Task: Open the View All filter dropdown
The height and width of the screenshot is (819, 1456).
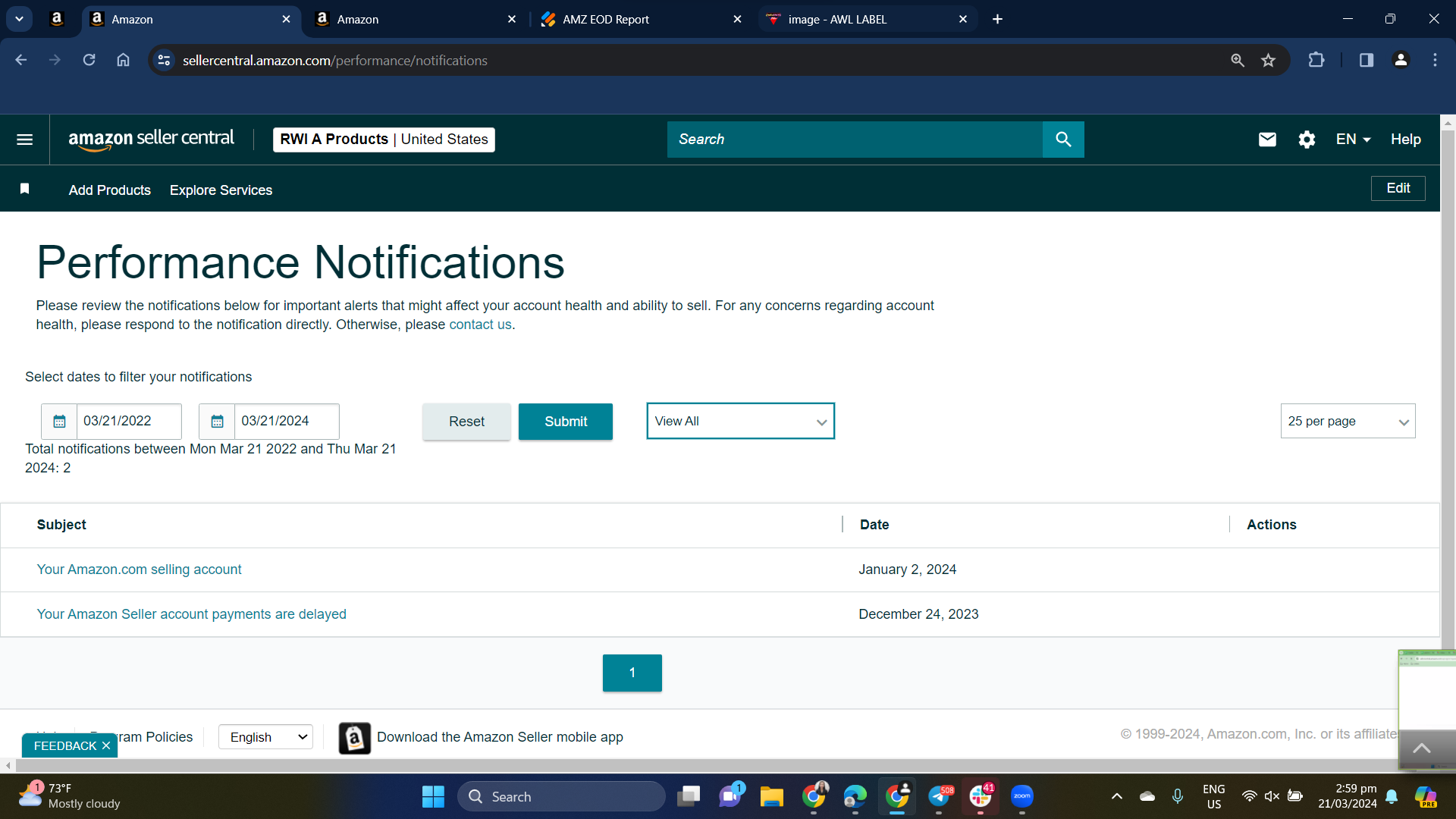Action: coord(740,422)
